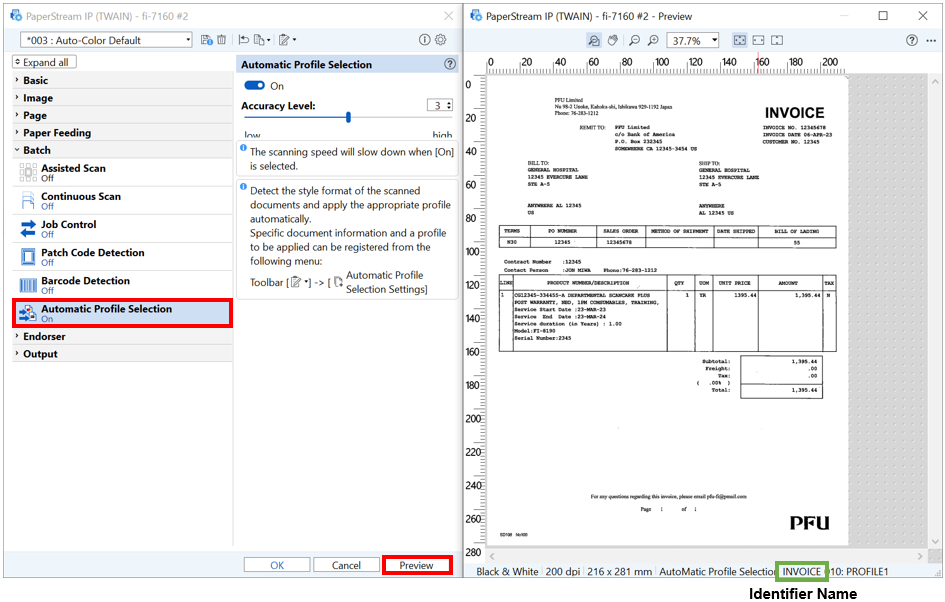Maximize the Preview window
Image resolution: width=945 pixels, height=602 pixels.
[x=883, y=16]
